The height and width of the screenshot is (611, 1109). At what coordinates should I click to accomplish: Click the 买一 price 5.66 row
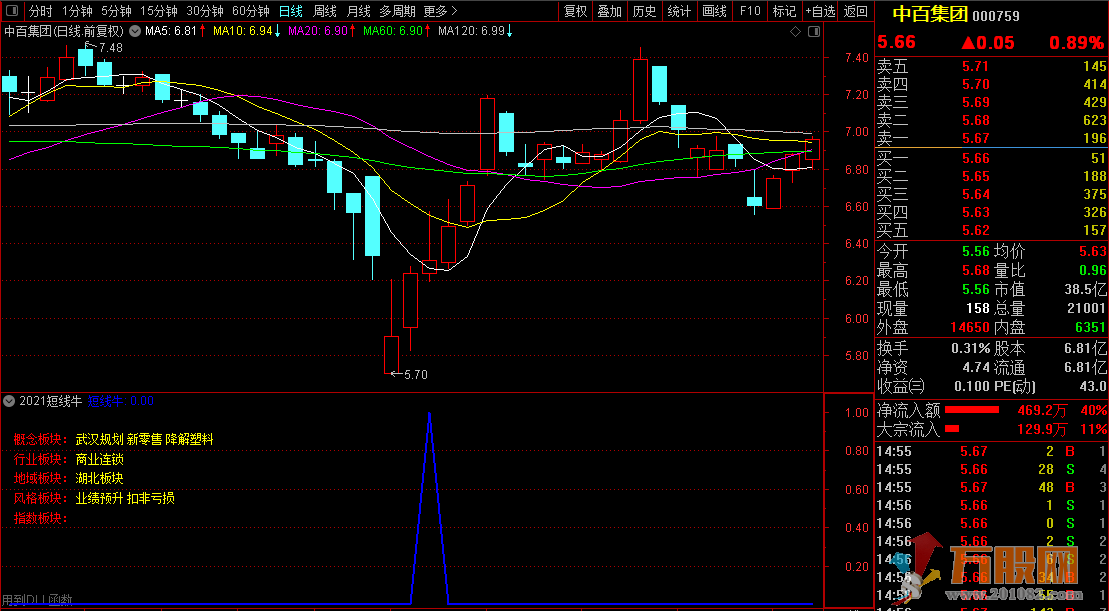pos(992,158)
